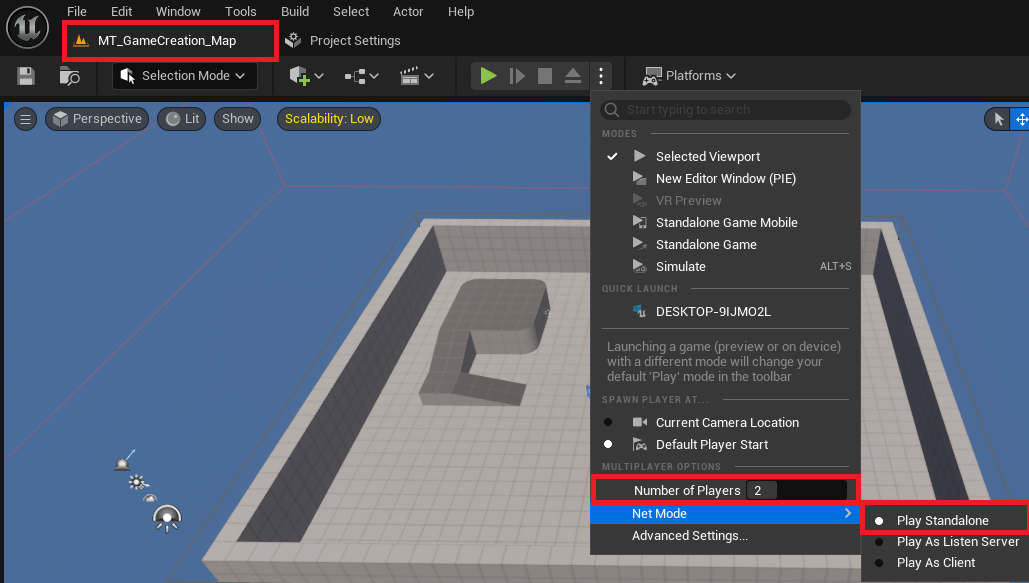Click the Unreal Engine logo icon
This screenshot has width=1029, height=583.
click(x=28, y=27)
